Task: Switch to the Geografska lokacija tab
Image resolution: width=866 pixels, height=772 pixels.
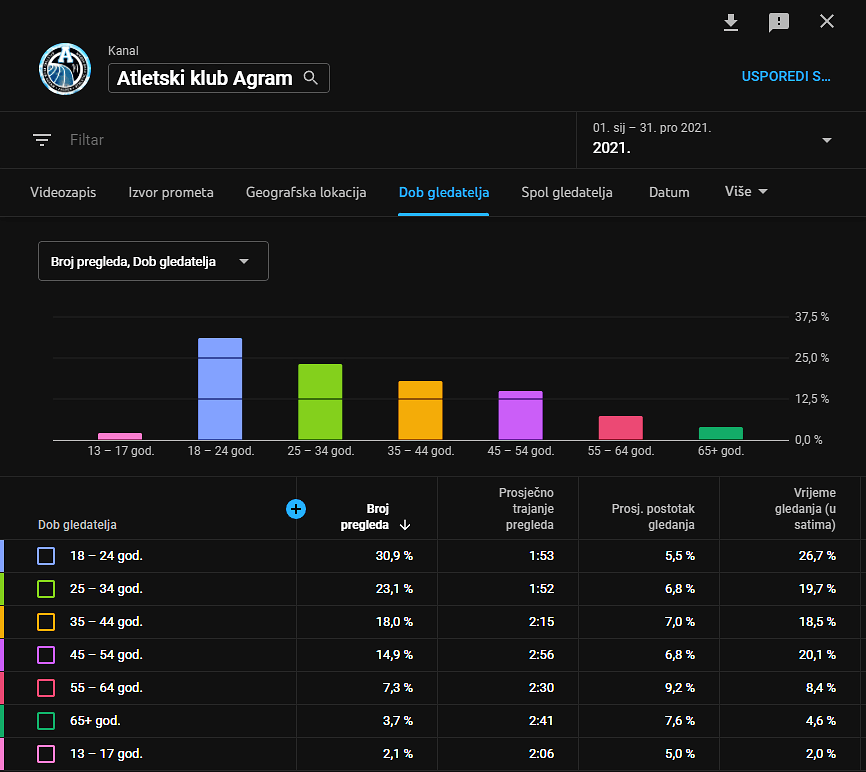Action: pyautogui.click(x=306, y=192)
